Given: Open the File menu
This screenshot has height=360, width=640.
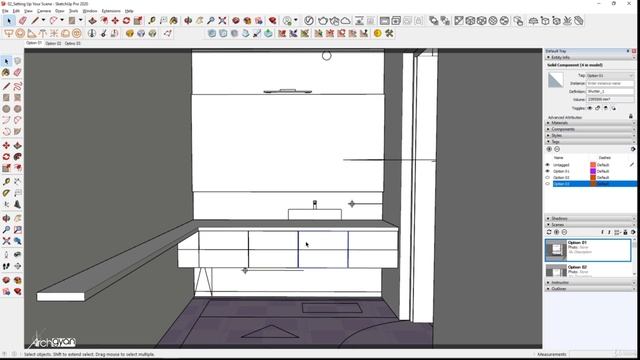Looking at the screenshot, I should [5, 11].
